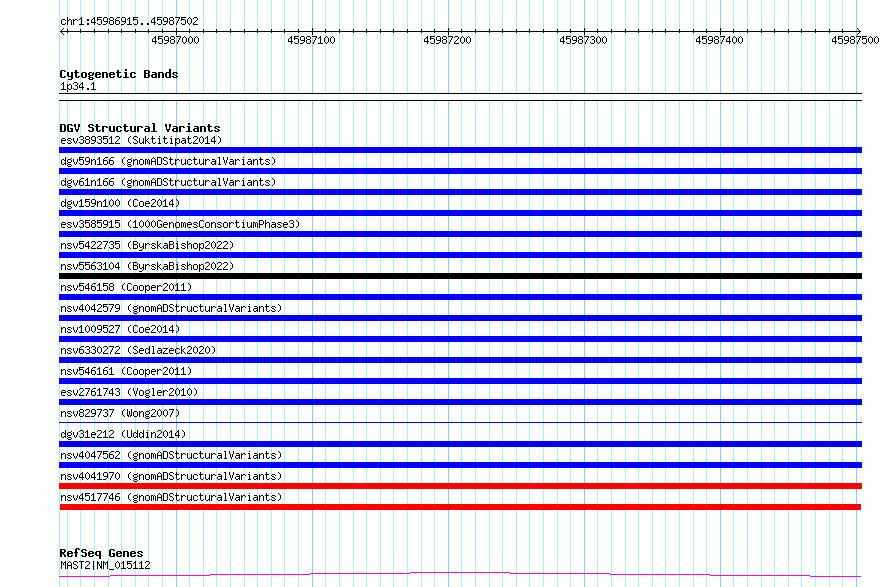Open the nsv829737 (Wong2007) label
The height and width of the screenshot is (587, 890).
(120, 413)
